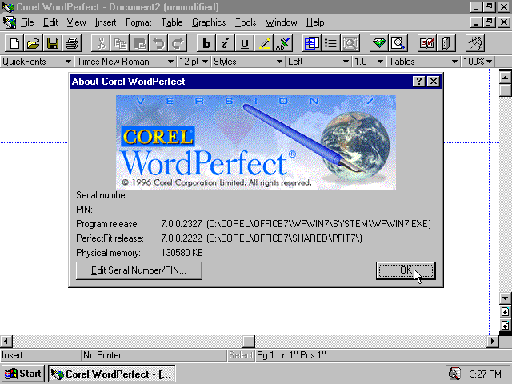
Task: Click the Print toolbar icon
Action: click(x=72, y=43)
